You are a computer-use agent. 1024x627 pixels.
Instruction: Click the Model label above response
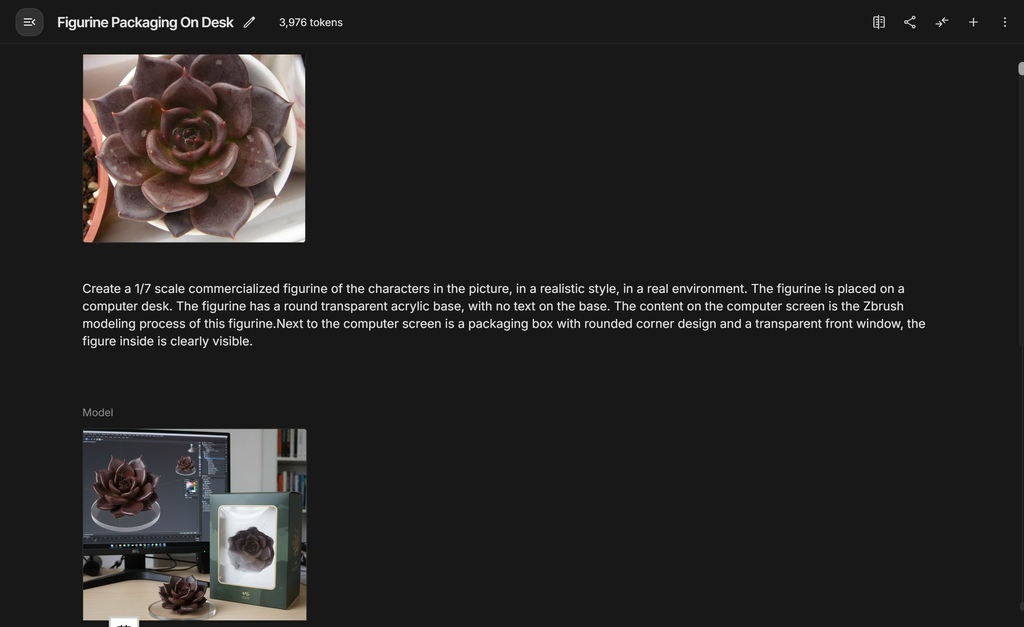[97, 412]
